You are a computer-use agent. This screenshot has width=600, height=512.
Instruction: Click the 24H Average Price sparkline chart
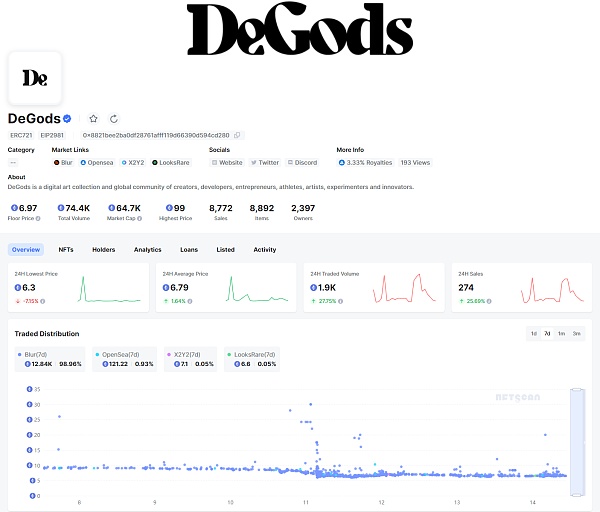click(257, 290)
